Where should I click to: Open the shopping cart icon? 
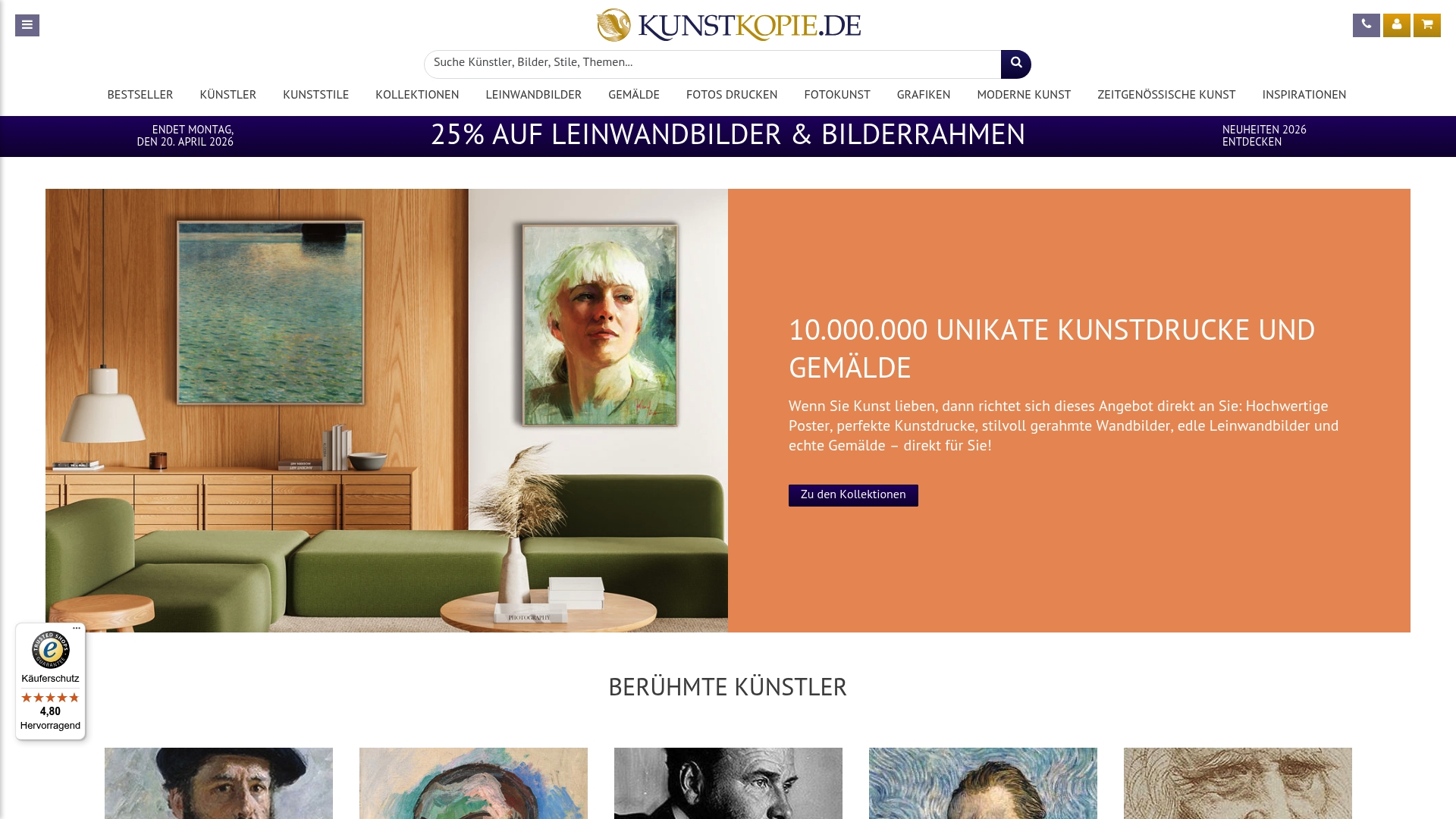pos(1426,25)
